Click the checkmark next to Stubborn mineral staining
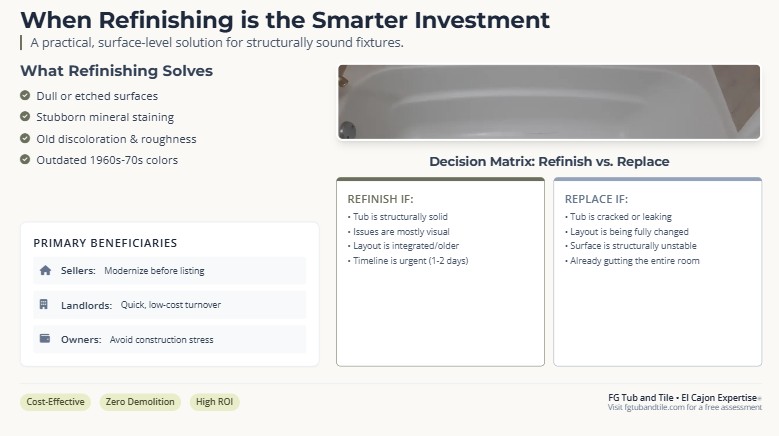 pyautogui.click(x=25, y=117)
